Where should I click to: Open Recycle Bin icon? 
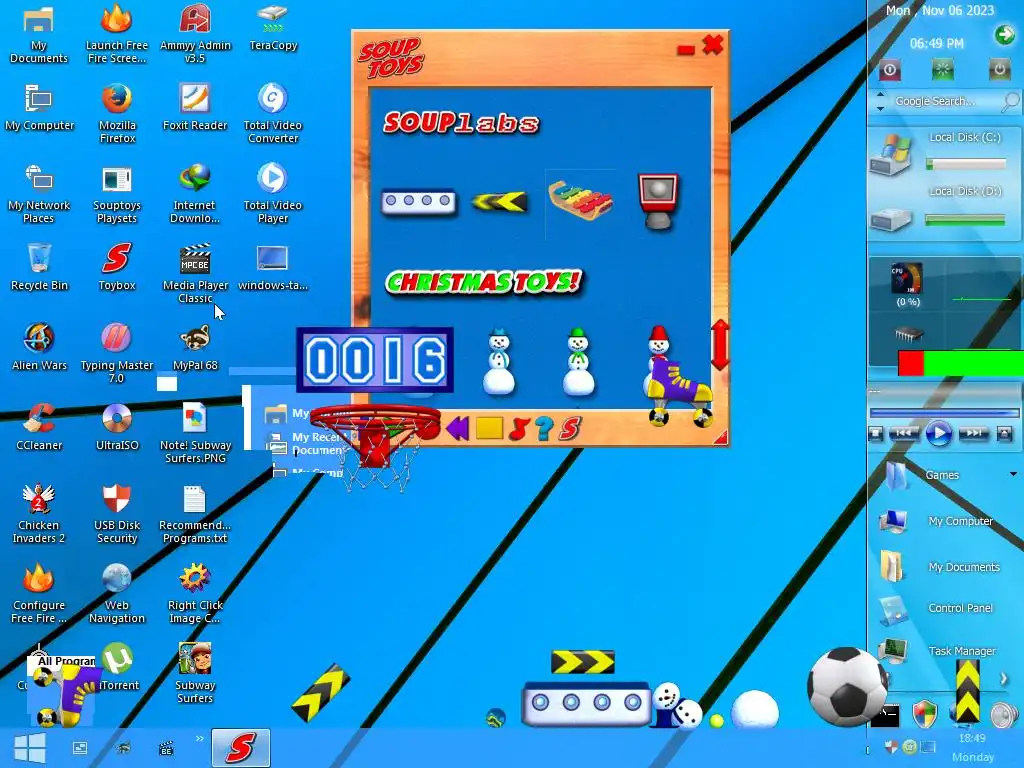point(39,266)
